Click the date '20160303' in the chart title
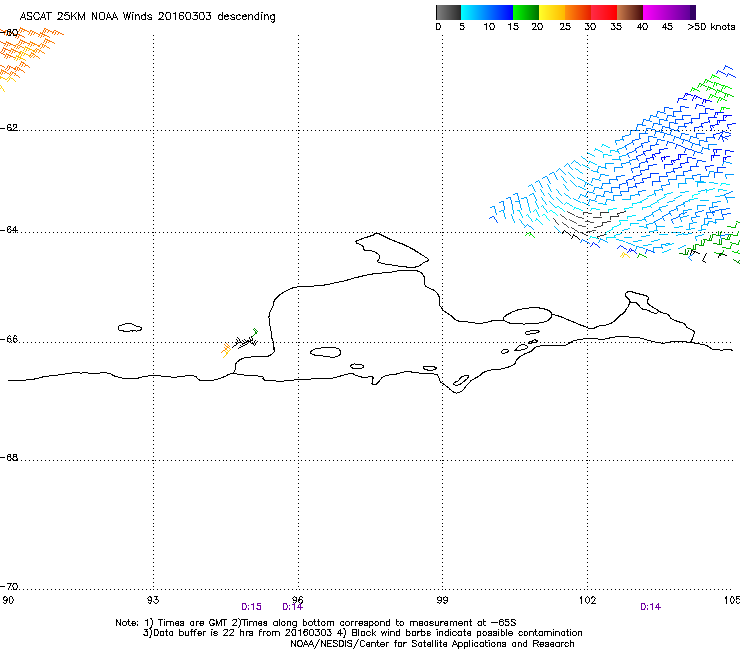The image size is (740, 650). click(185, 16)
